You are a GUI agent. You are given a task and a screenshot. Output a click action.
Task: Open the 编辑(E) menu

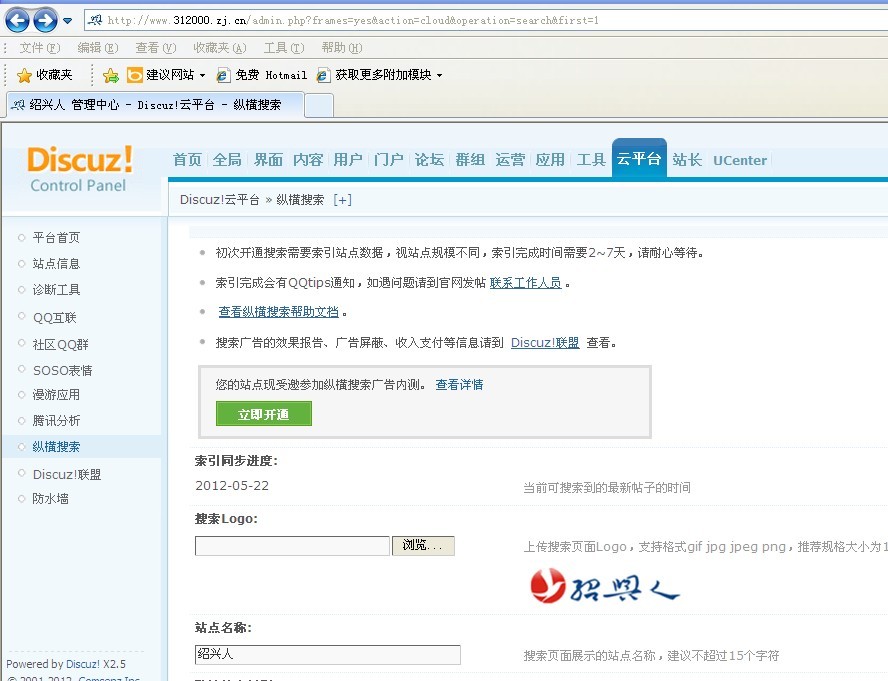97,48
